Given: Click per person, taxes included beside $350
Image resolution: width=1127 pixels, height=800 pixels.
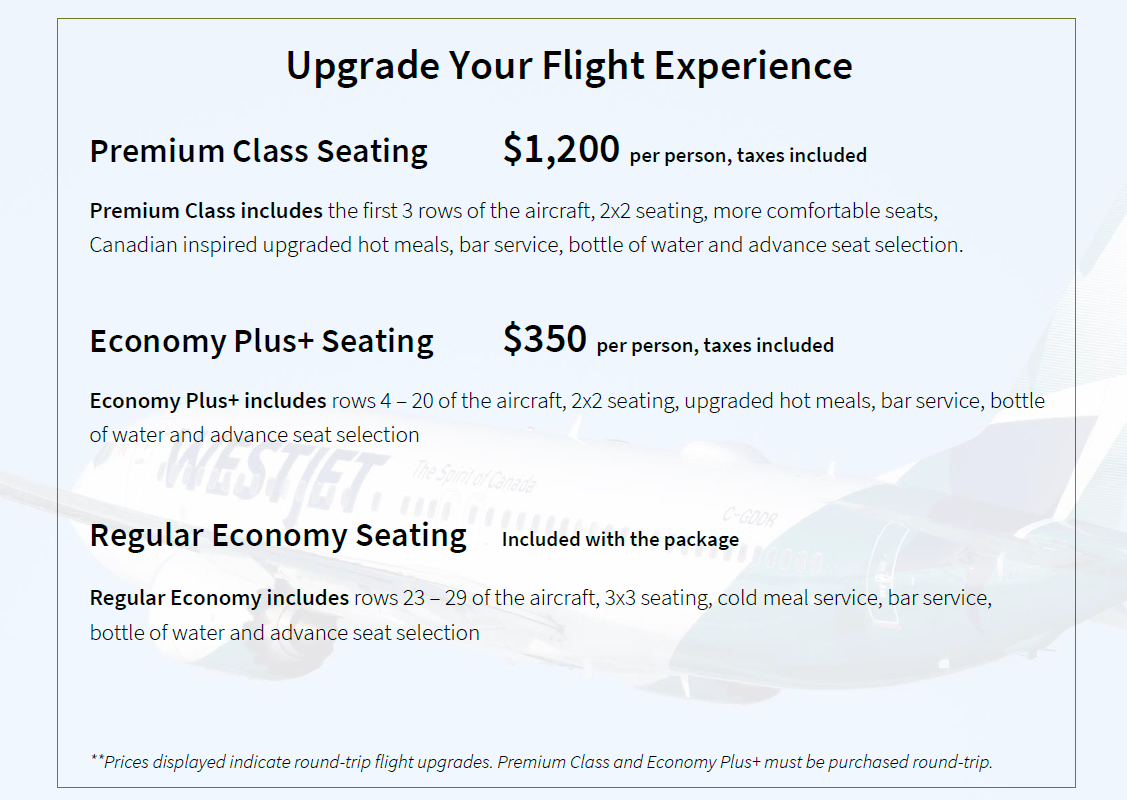Looking at the screenshot, I should click(x=715, y=345).
